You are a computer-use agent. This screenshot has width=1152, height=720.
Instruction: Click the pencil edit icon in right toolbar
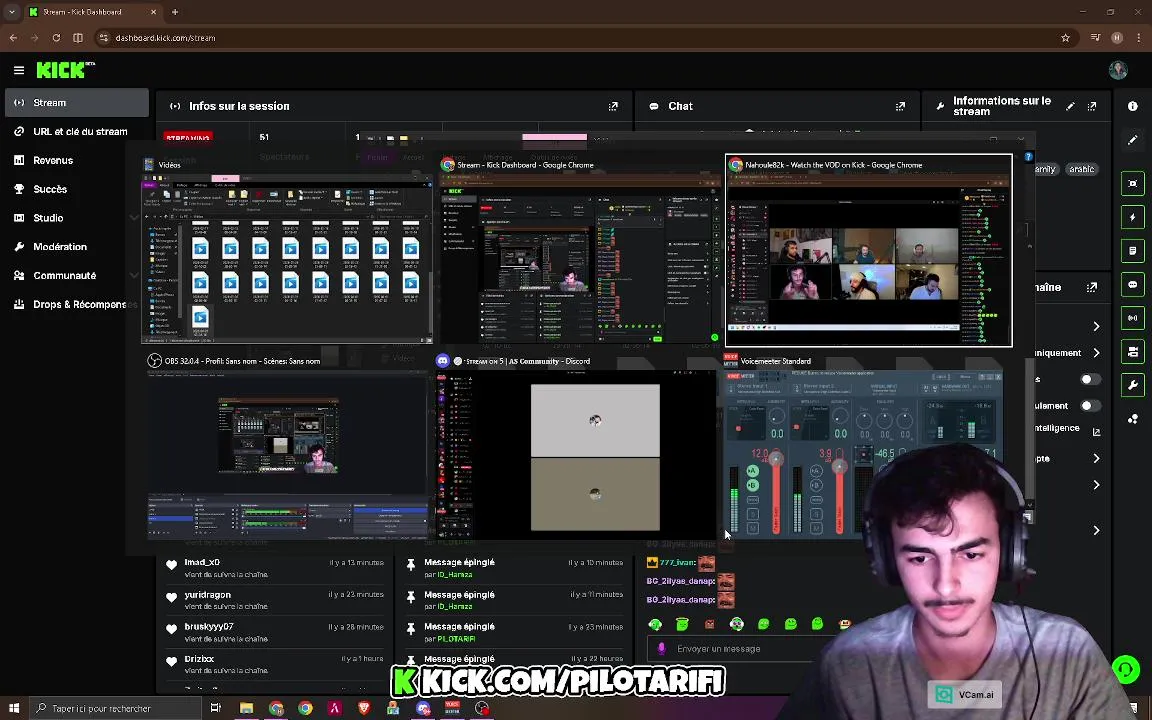click(x=1132, y=140)
